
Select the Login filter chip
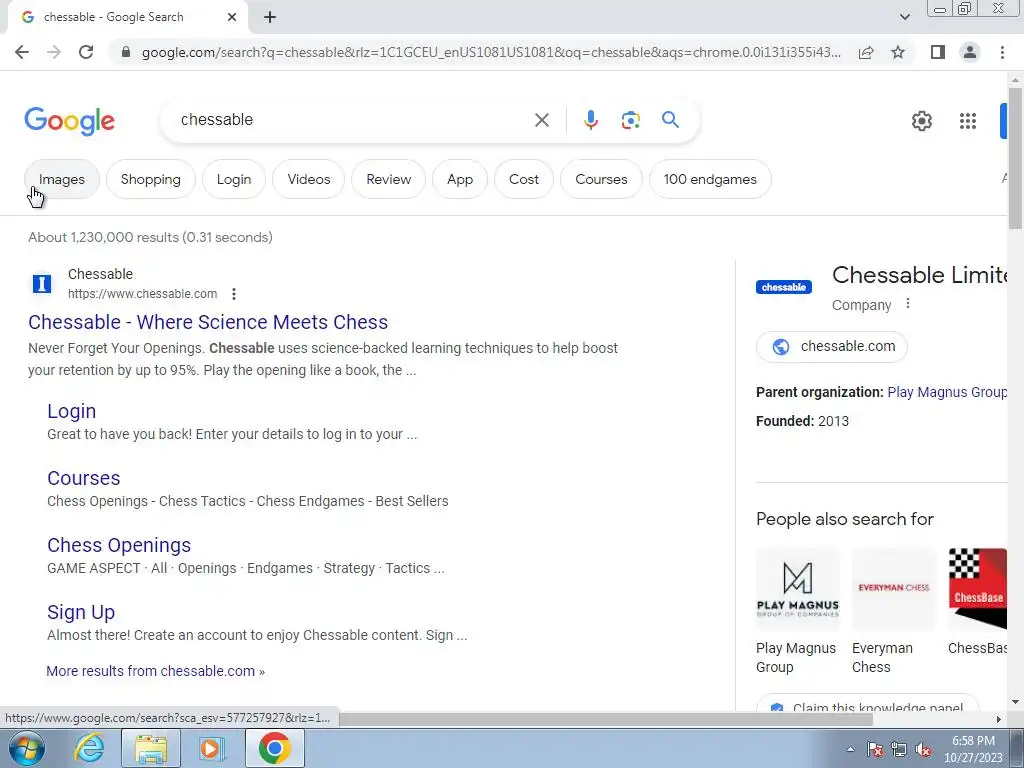tap(234, 179)
